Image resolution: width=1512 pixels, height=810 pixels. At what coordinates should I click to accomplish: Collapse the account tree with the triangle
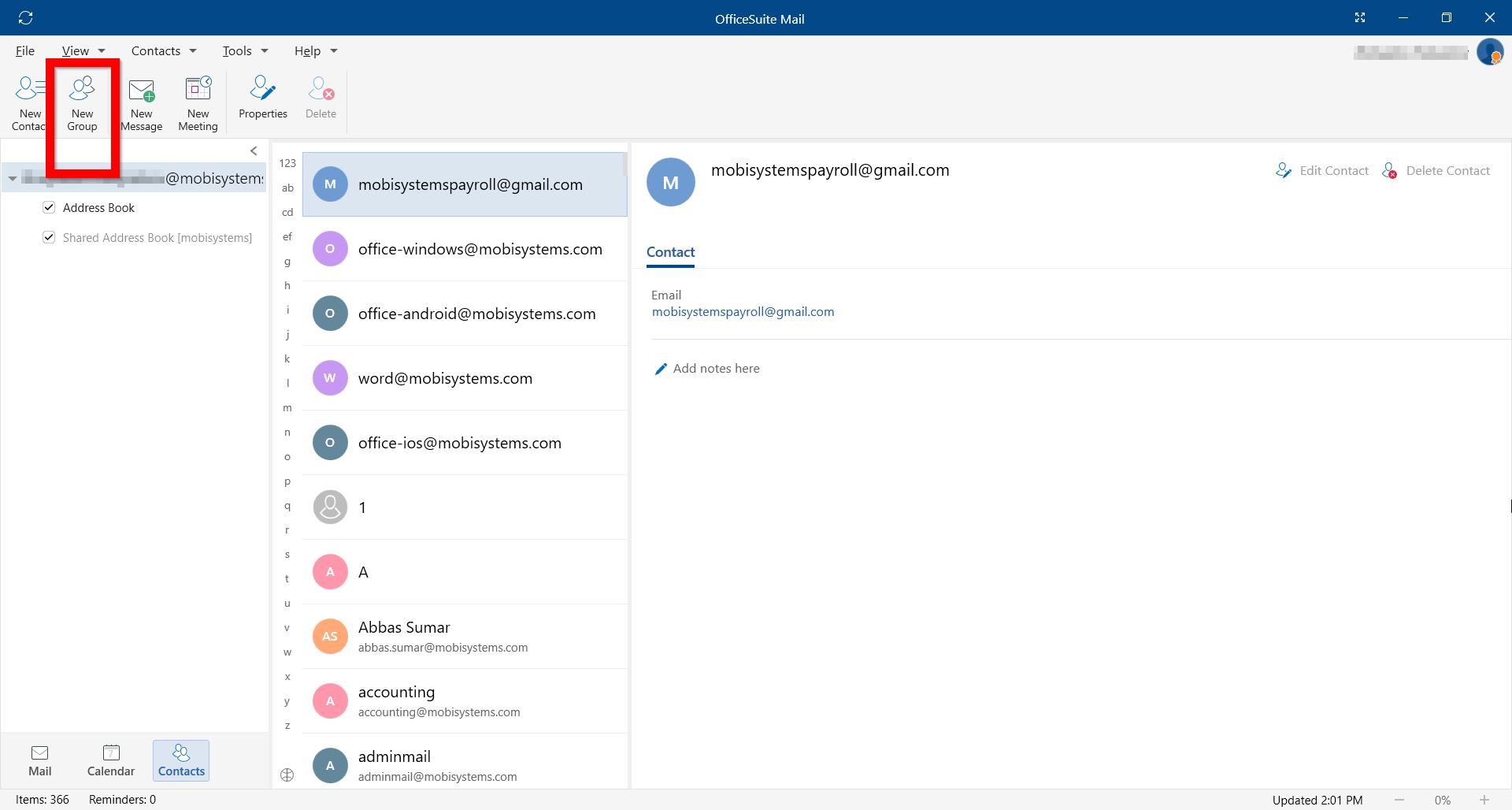click(13, 179)
